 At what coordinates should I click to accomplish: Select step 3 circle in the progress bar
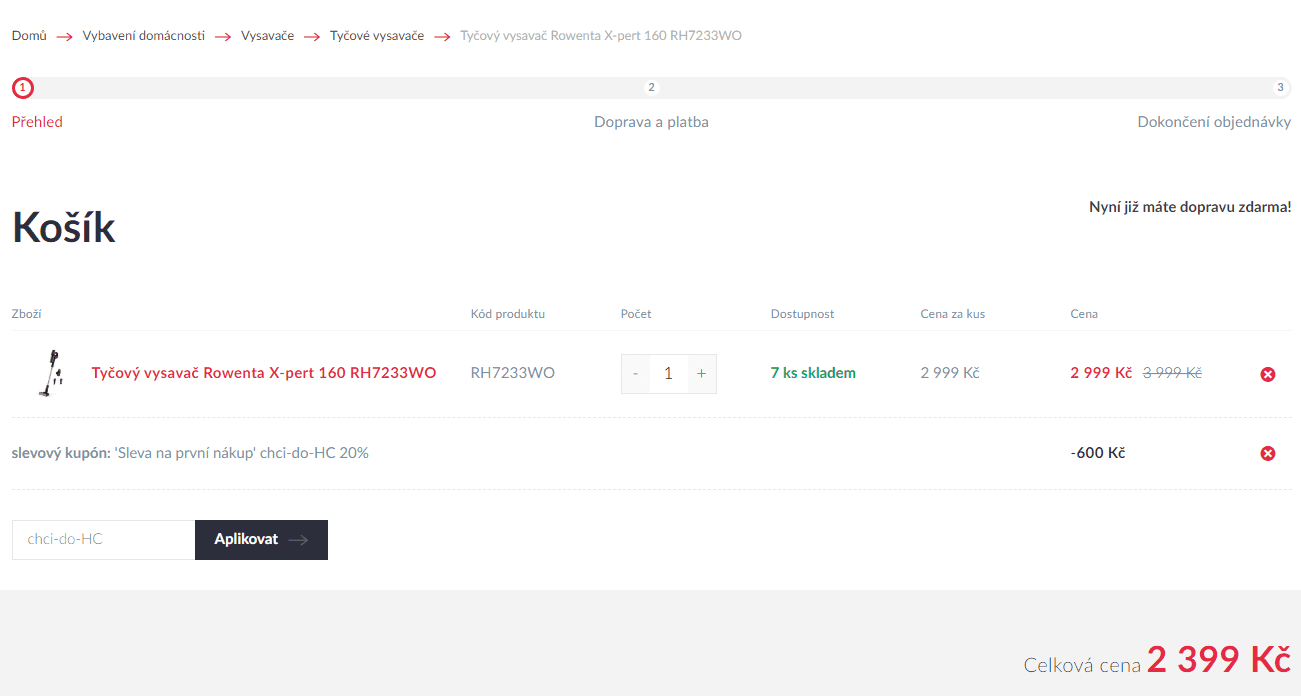click(1281, 88)
